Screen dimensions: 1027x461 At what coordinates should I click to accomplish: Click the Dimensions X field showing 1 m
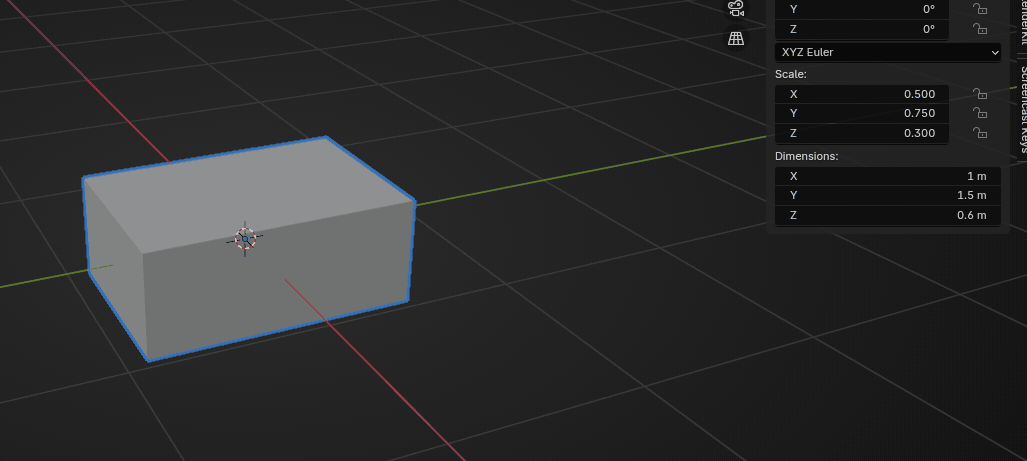click(x=887, y=176)
